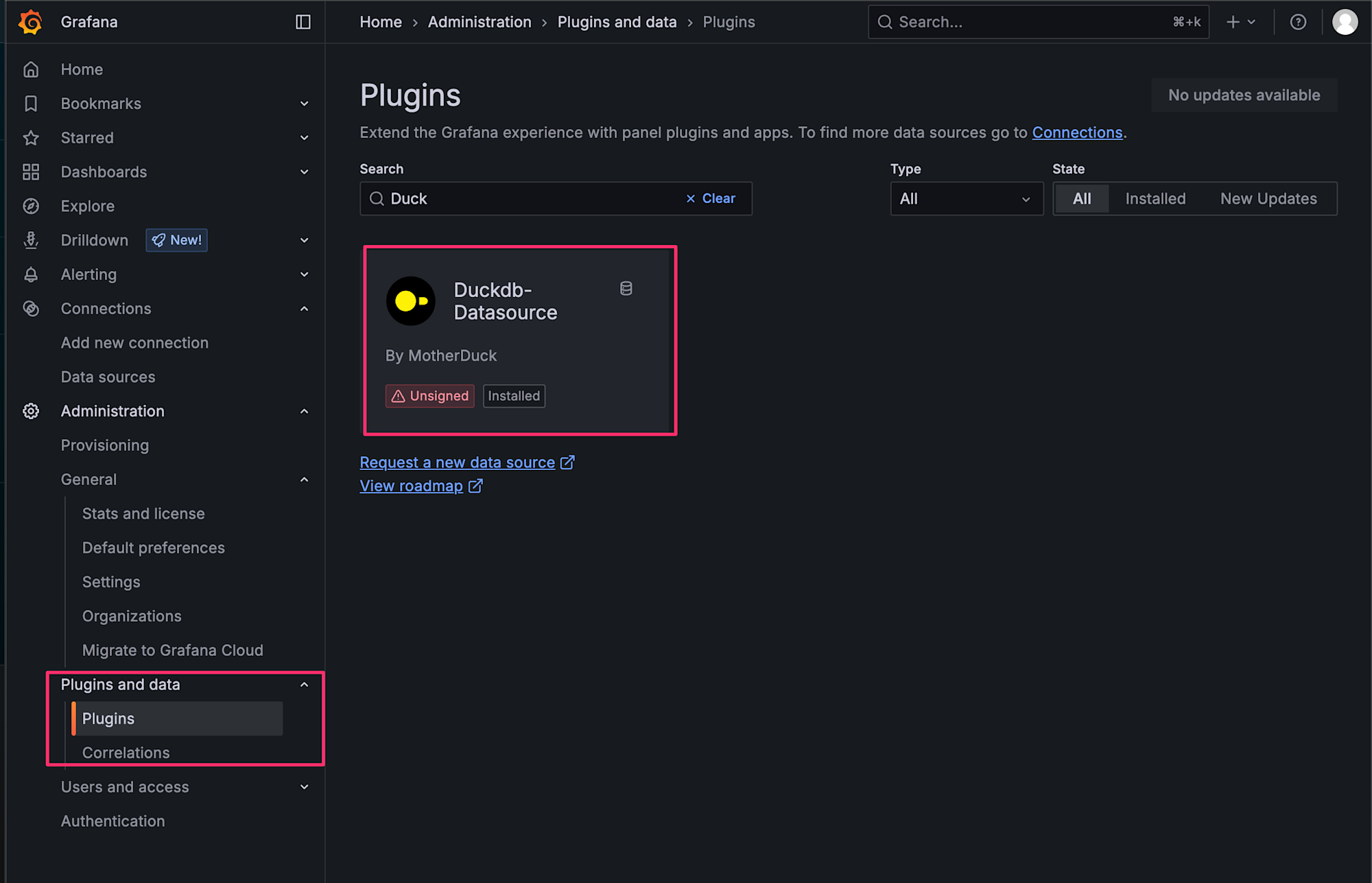Click the Alerting bell icon

click(x=31, y=274)
